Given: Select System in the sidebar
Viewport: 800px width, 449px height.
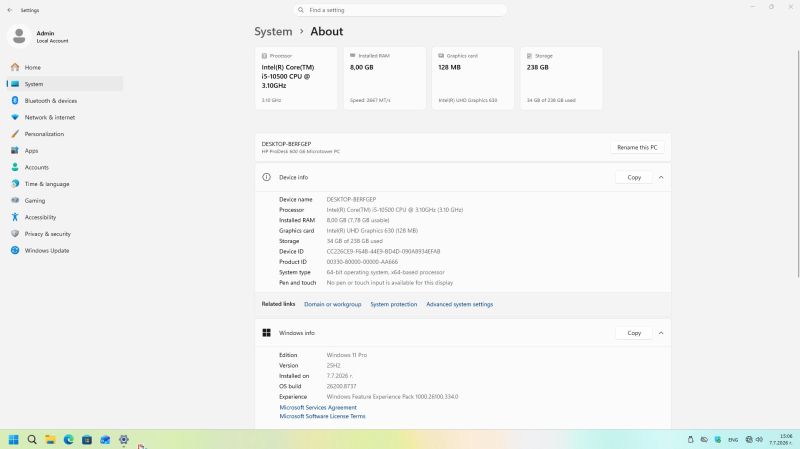Looking at the screenshot, I should pyautogui.click(x=64, y=84).
